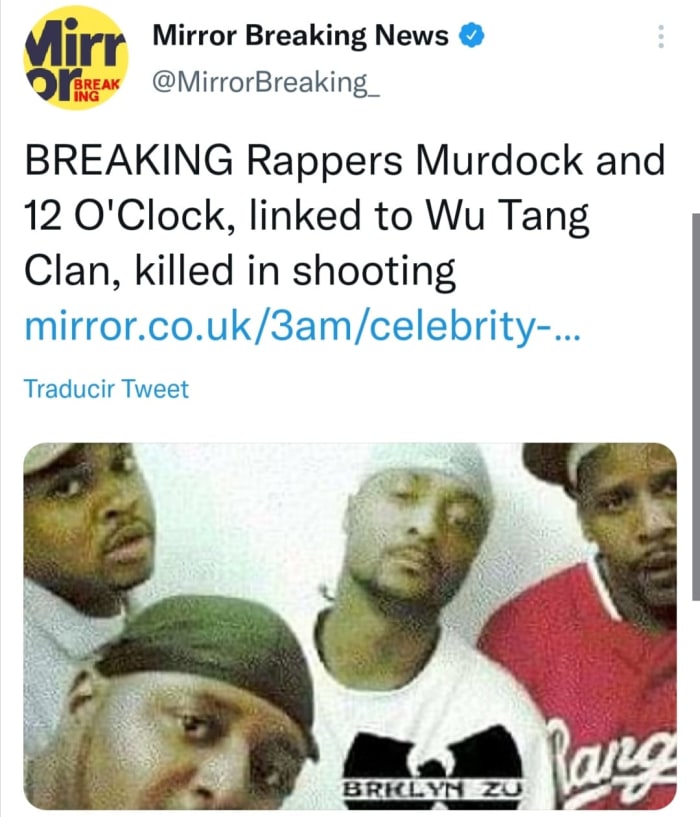
Task: Open the Mirror Breaking News profile avatar
Action: pyautogui.click(x=76, y=58)
